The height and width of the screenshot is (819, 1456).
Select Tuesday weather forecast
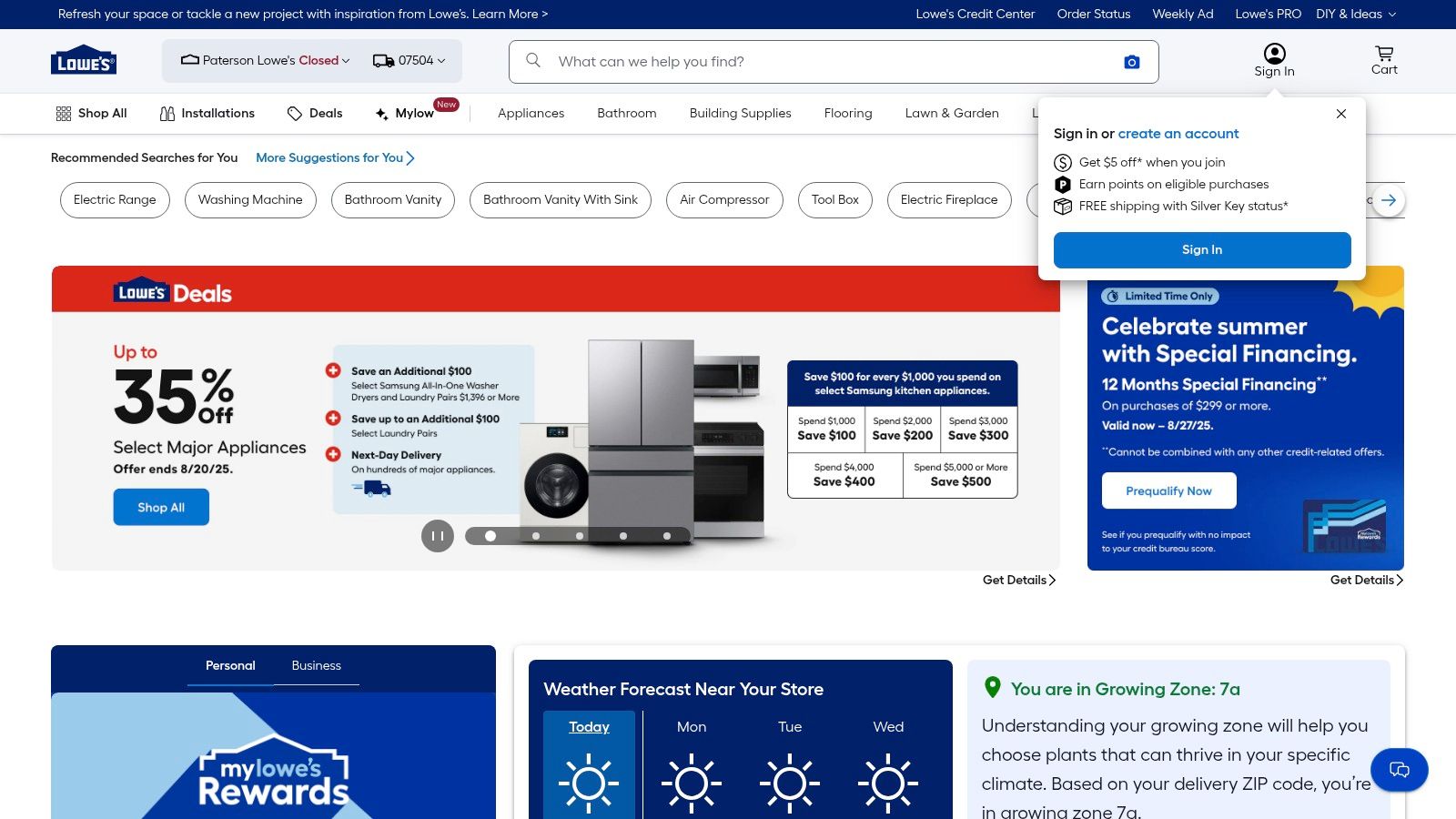[x=790, y=764]
